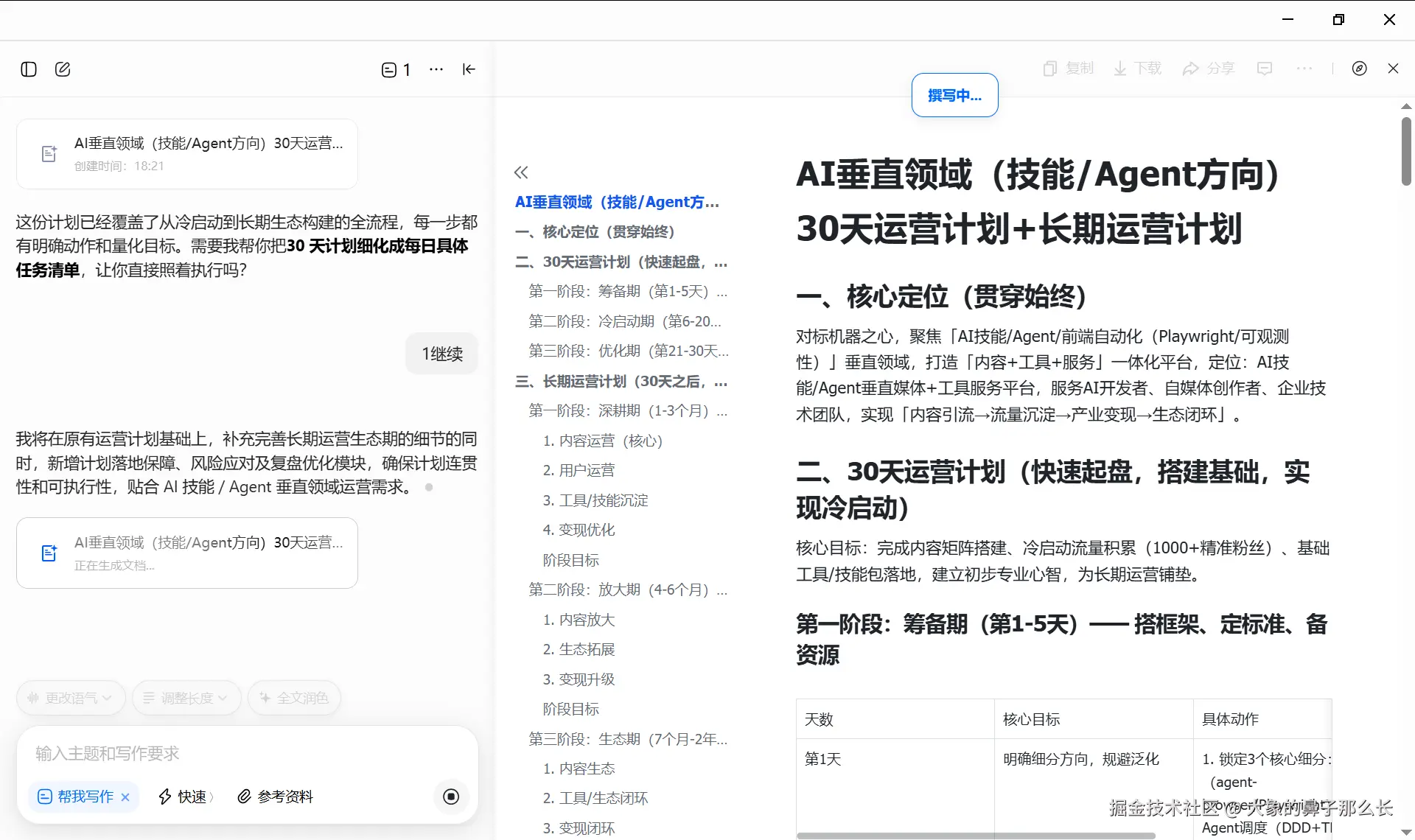Click the compass navigation icon at top right
Image resolution: width=1415 pixels, height=840 pixels.
1360,68
